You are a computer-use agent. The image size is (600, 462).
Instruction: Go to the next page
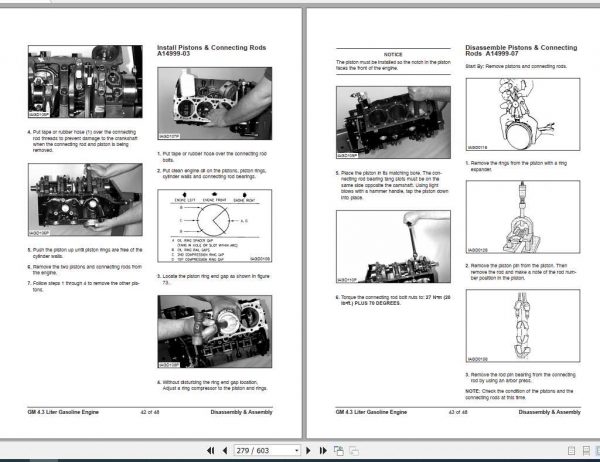tap(308, 451)
